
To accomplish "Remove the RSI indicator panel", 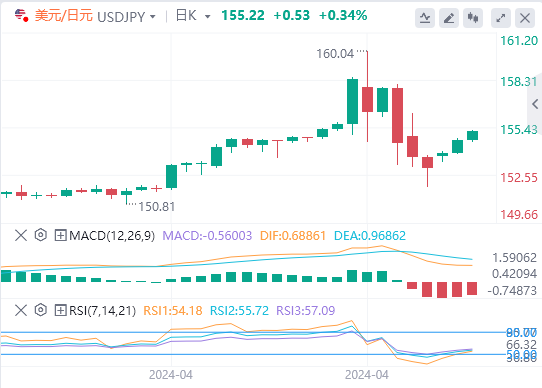I will 21,310.
